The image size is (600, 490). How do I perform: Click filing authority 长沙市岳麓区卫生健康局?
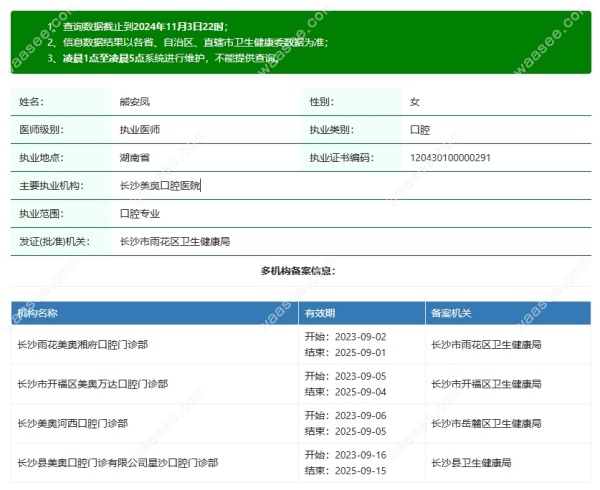coord(486,423)
